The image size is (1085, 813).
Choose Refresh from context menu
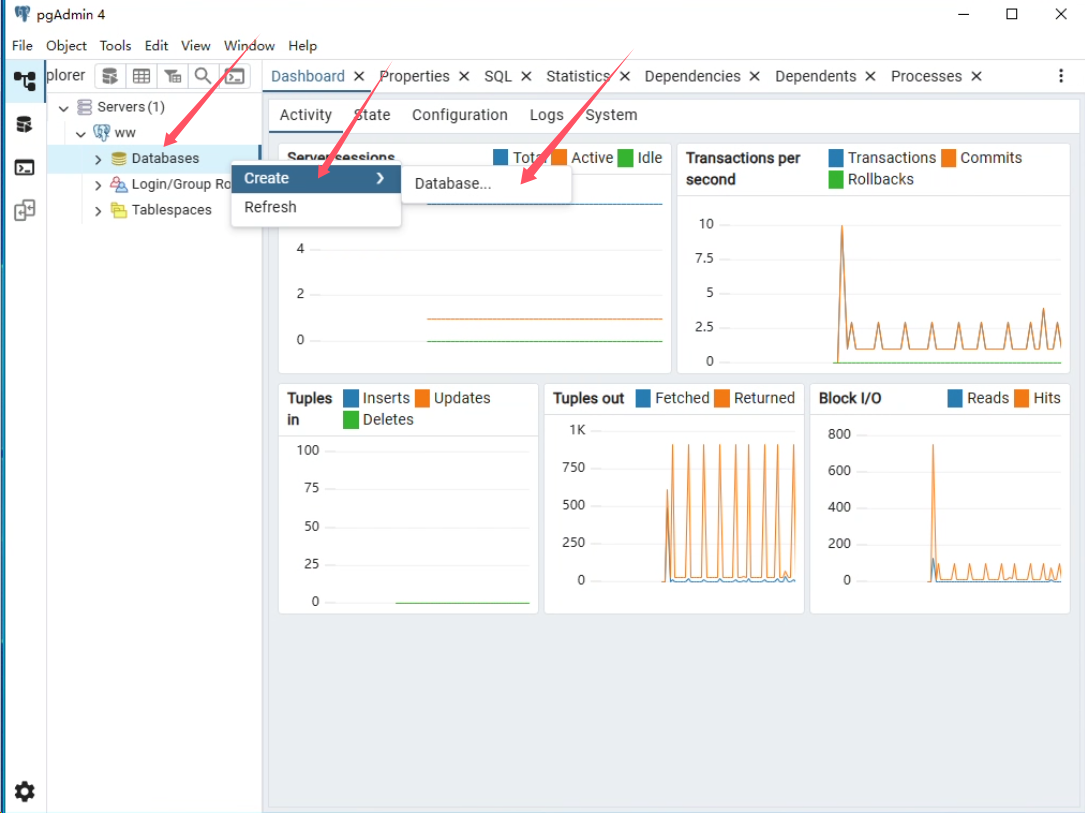pyautogui.click(x=316, y=207)
